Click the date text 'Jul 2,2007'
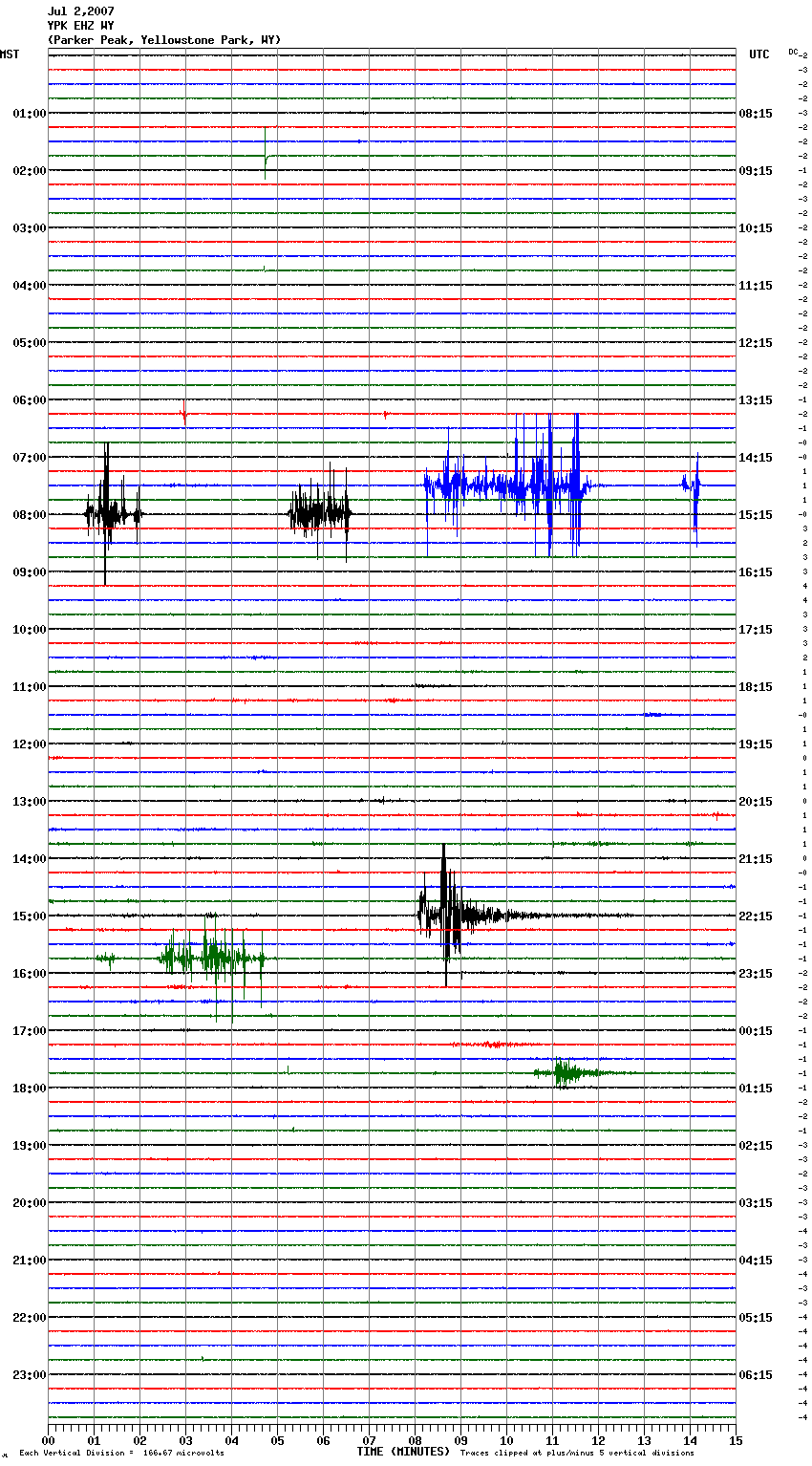This screenshot has height=1466, width=812. coord(80,11)
